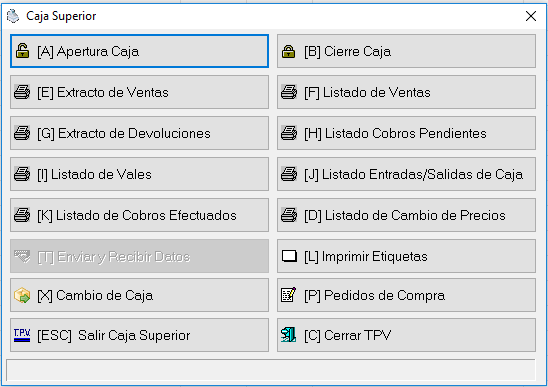The width and height of the screenshot is (548, 387).
Task: Open Listado de Cobros Efectuados
Action: point(139,215)
